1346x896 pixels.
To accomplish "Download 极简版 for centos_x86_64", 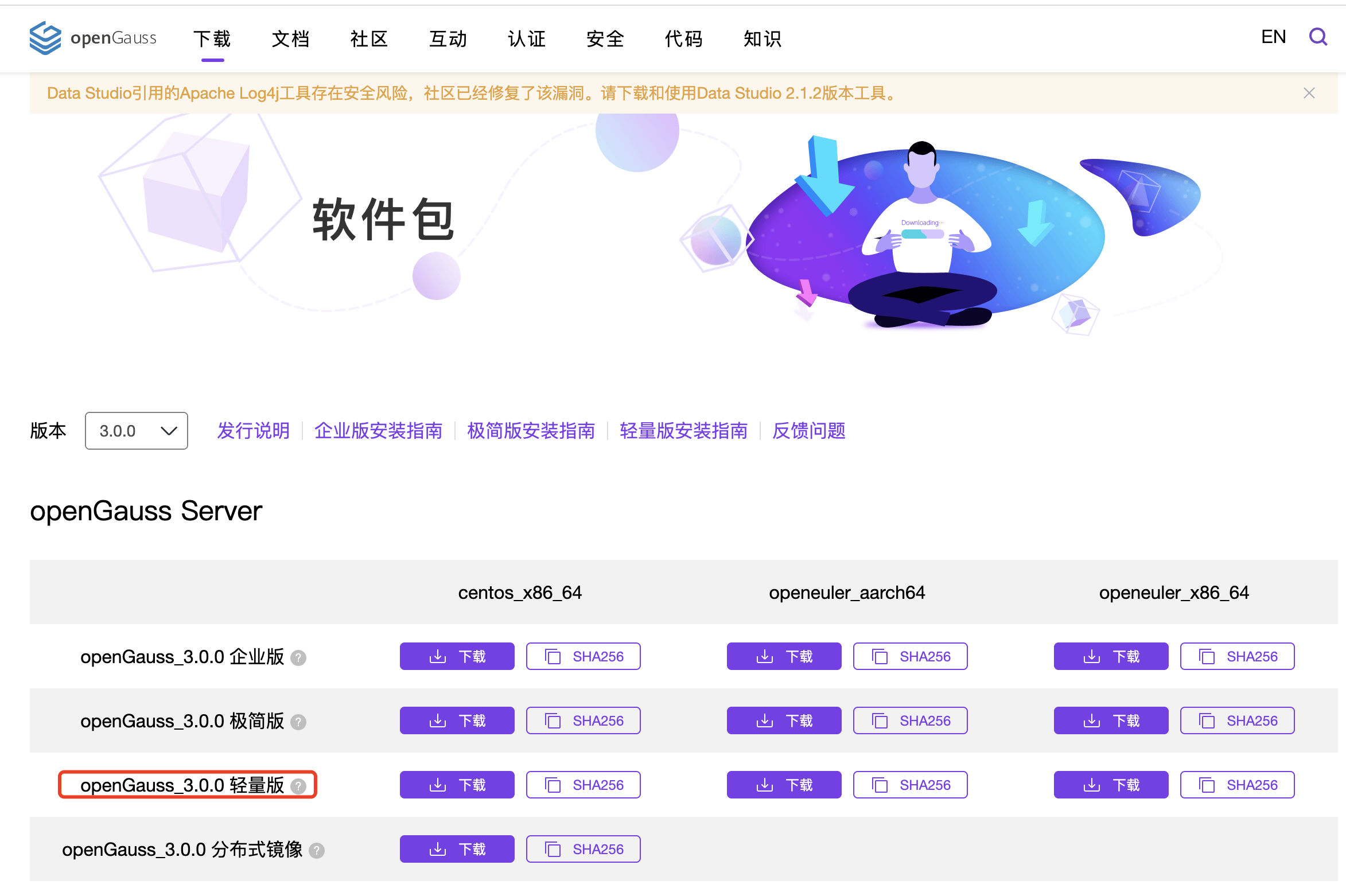I will [x=457, y=720].
